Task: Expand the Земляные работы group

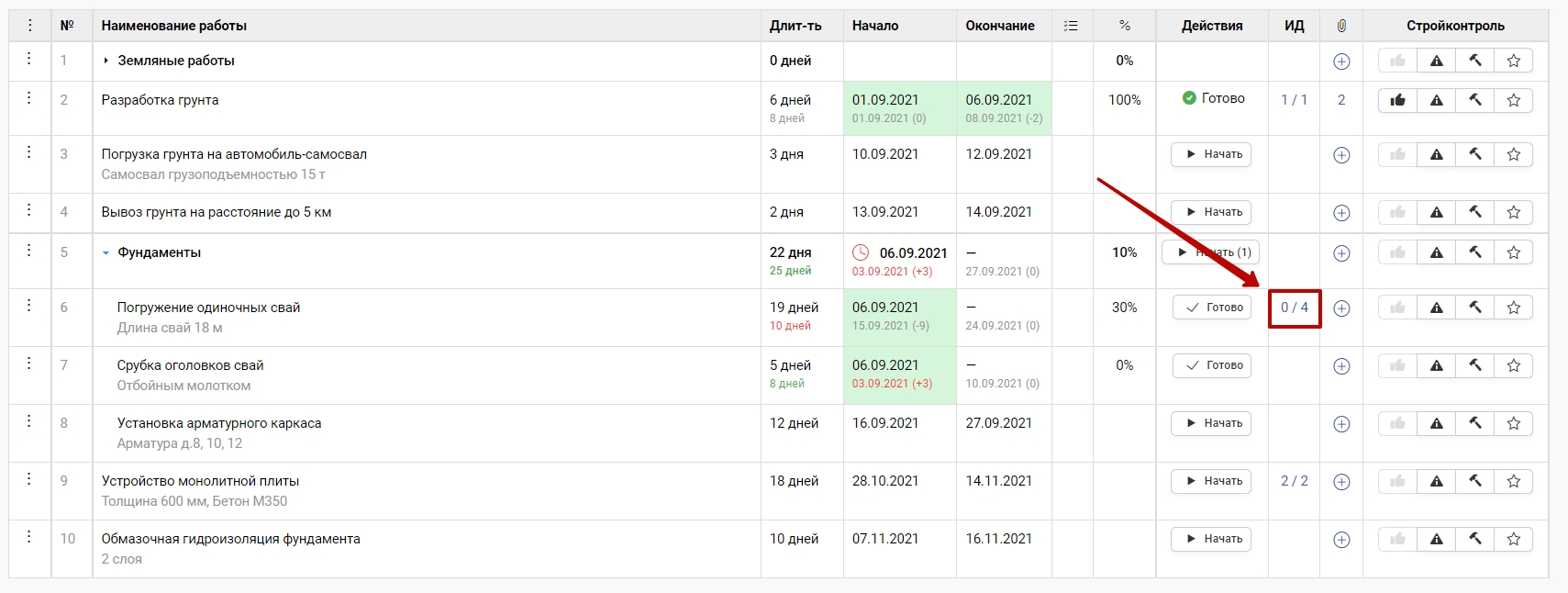Action: point(106,61)
